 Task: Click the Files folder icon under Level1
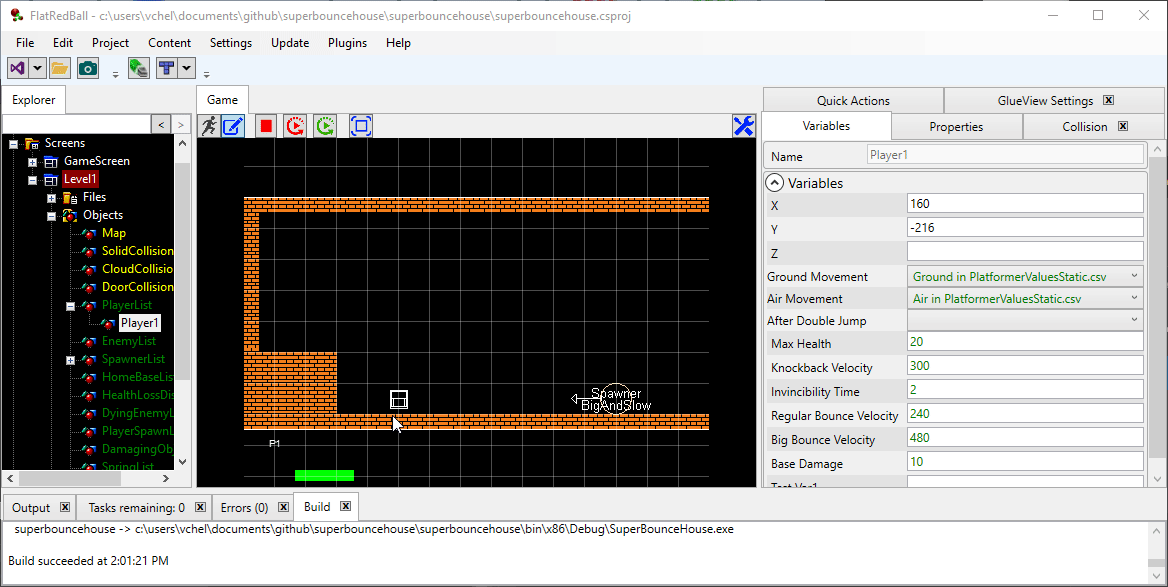pos(70,197)
